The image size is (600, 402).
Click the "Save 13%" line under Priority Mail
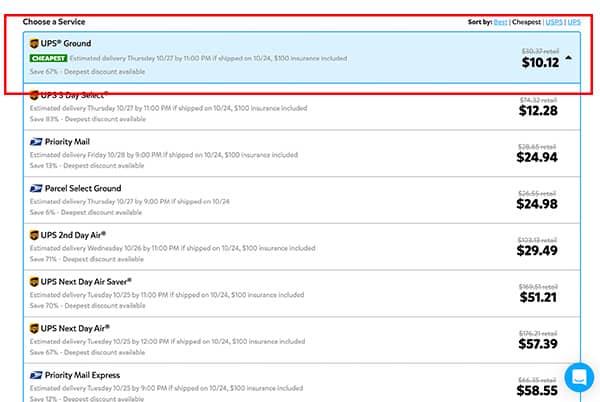click(x=87, y=166)
